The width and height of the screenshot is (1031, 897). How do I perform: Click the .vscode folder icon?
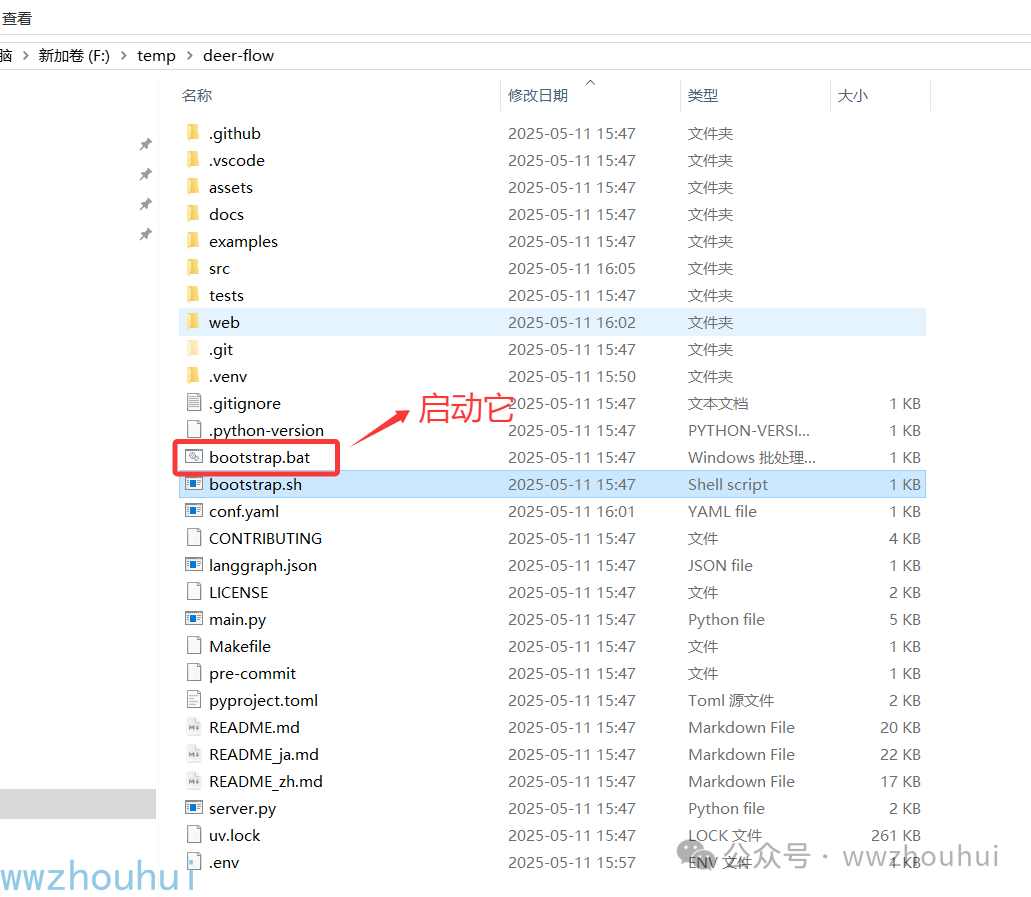click(193, 160)
